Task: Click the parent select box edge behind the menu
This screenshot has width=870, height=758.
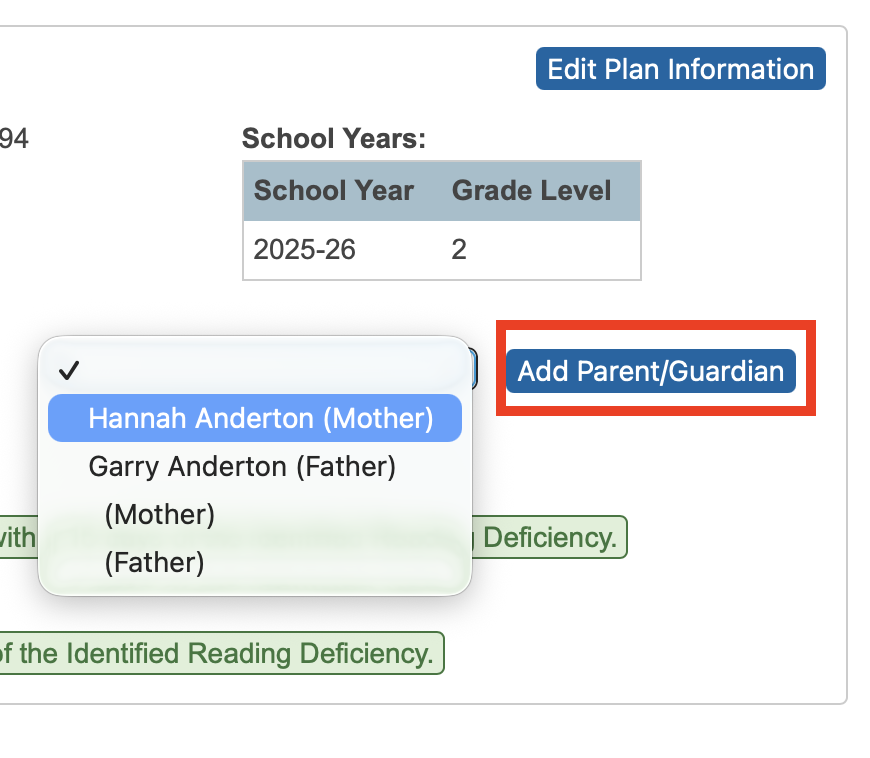Action: 475,369
